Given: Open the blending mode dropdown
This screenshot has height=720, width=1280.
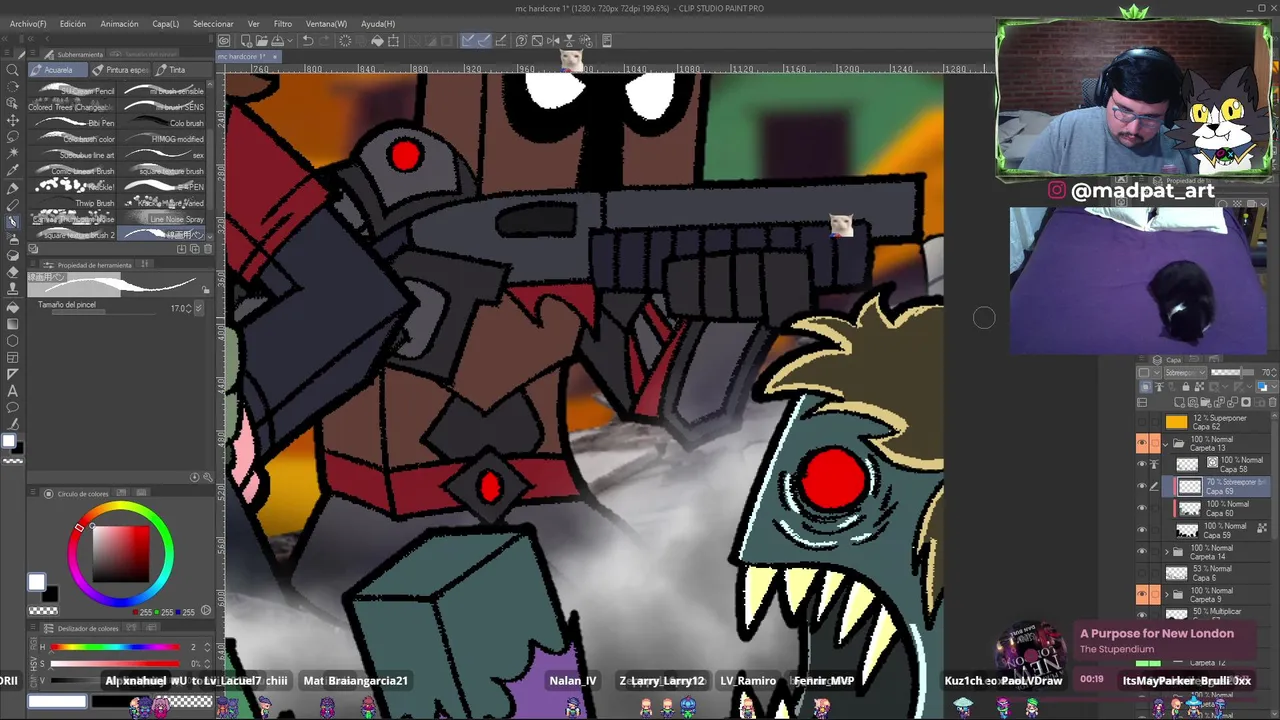Looking at the screenshot, I should click(1186, 373).
